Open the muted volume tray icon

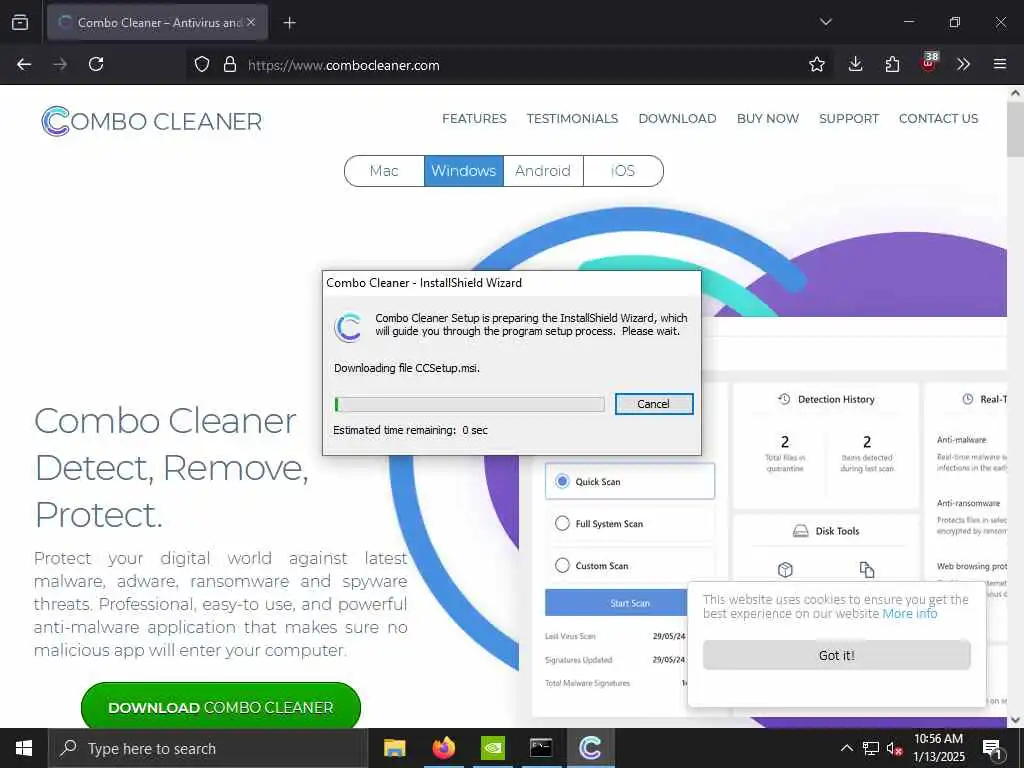[895, 748]
